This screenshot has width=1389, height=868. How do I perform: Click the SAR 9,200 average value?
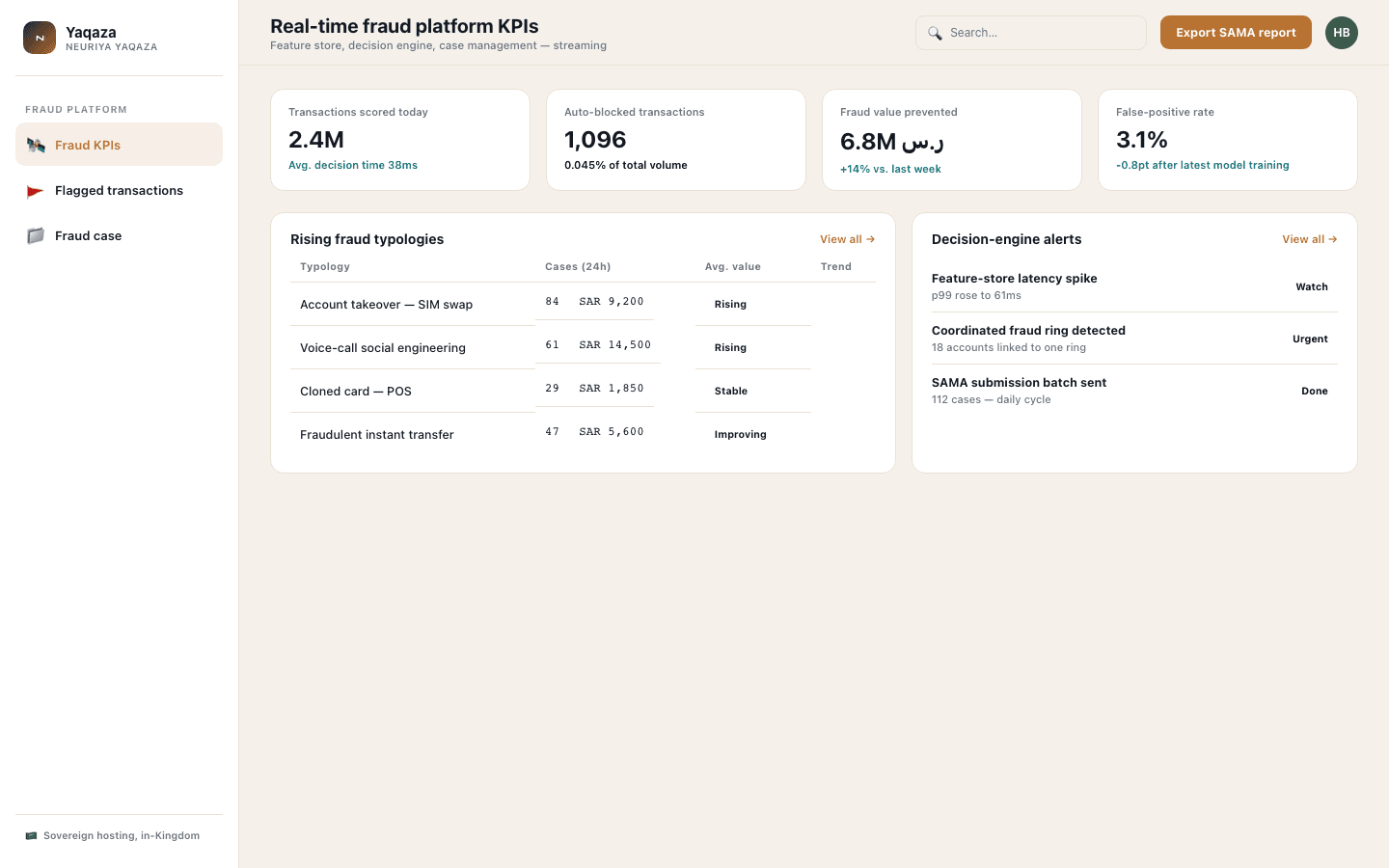pos(612,302)
